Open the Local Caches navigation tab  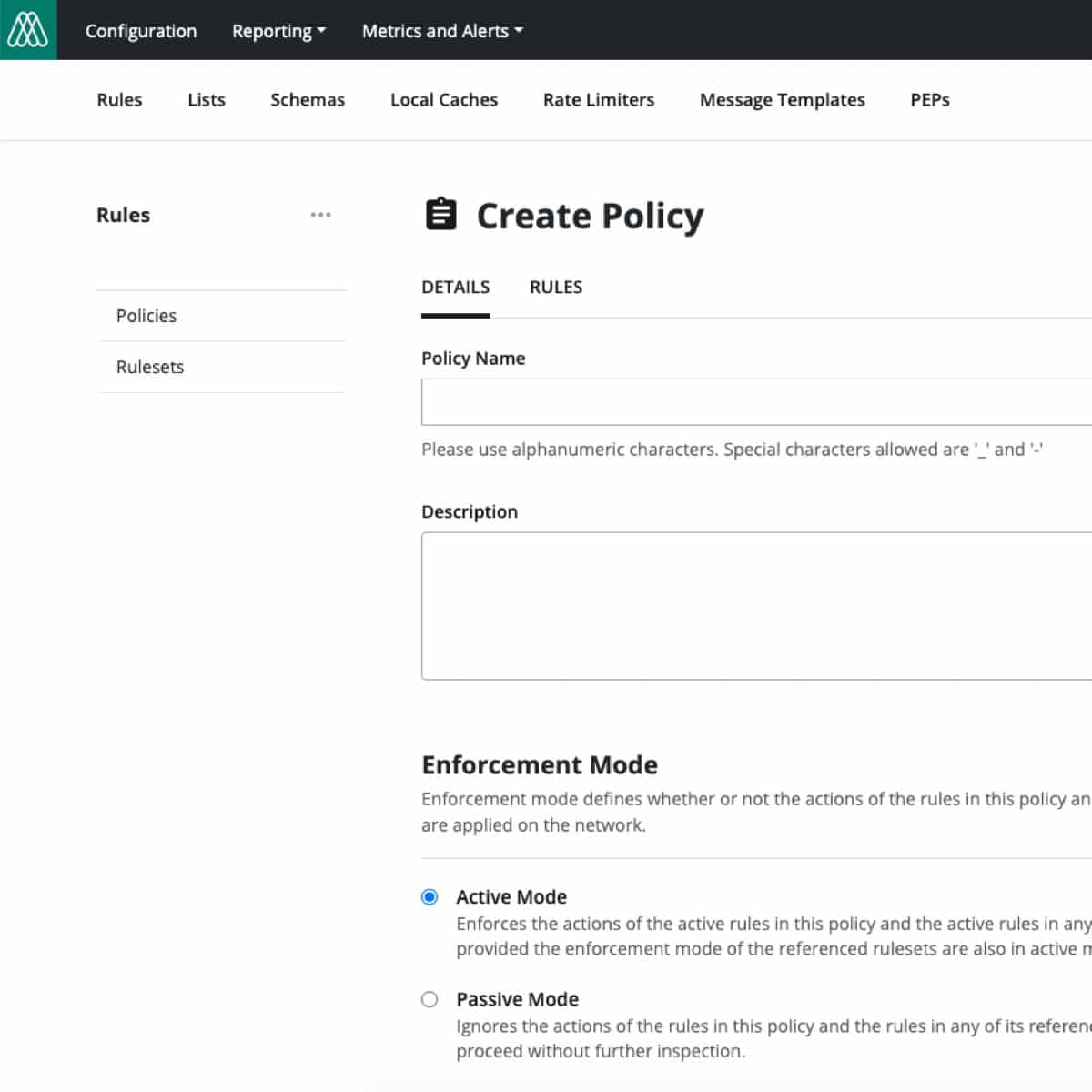(444, 100)
